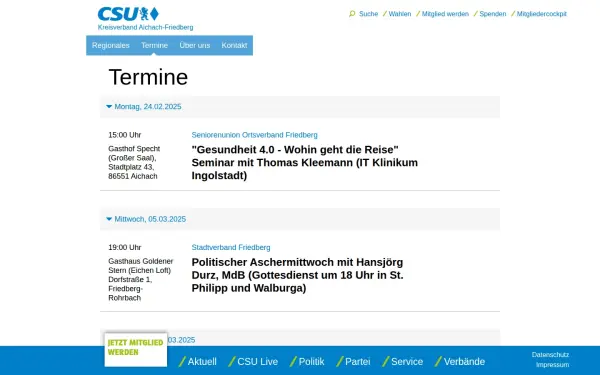This screenshot has width=600, height=375.
Task: Click the Mittwoch, 05.03.2025 date header
Action: 150,219
